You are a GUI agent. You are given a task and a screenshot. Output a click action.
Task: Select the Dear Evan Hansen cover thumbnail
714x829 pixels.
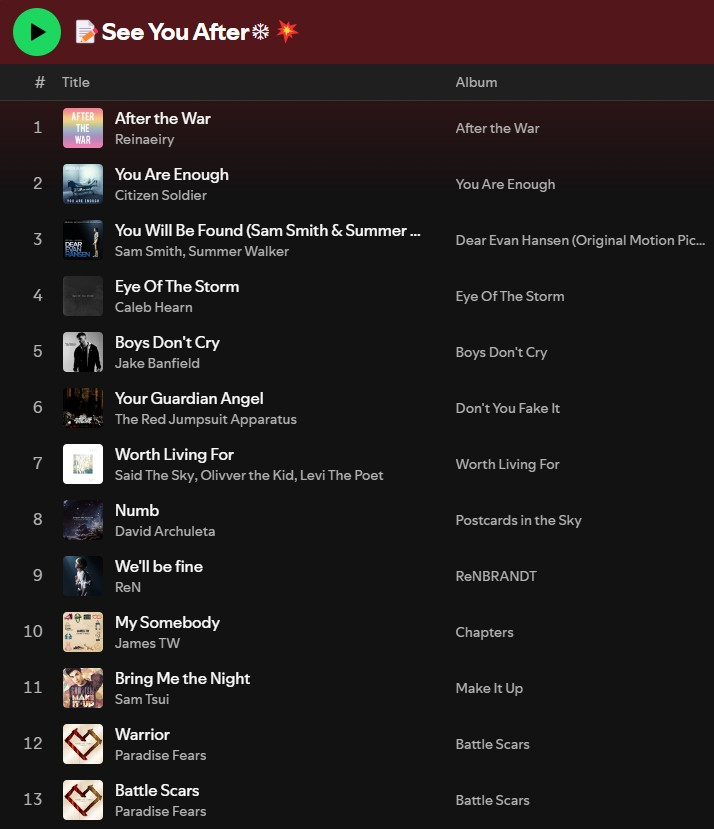click(83, 240)
